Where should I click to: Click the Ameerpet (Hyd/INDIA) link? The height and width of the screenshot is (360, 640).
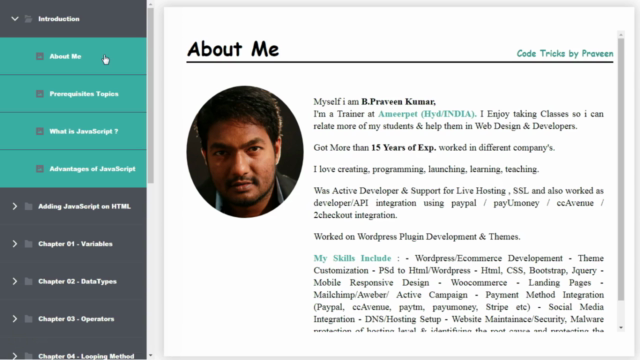click(x=427, y=114)
